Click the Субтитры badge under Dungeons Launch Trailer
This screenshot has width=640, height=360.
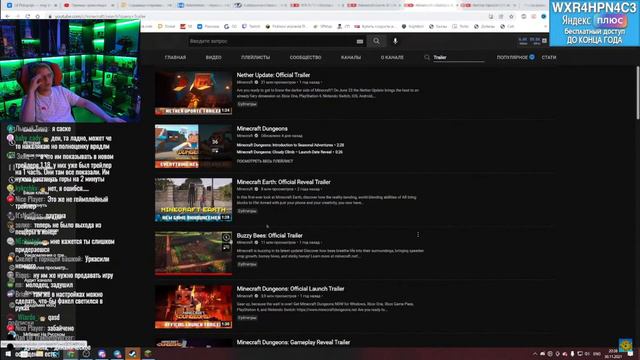(247, 318)
